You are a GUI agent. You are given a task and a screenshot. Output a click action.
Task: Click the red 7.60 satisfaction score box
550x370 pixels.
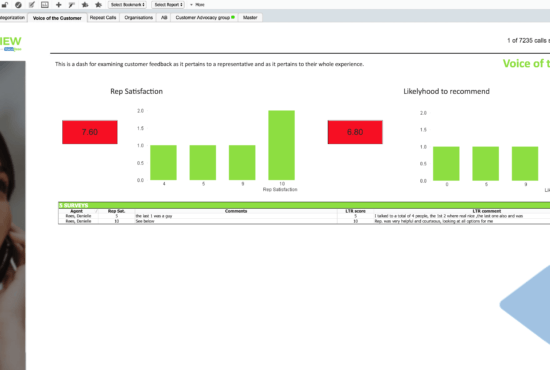click(90, 132)
